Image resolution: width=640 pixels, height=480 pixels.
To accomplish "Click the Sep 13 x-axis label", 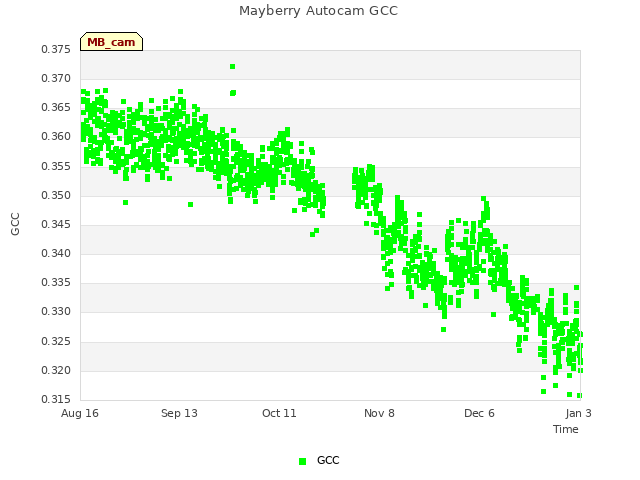I will click(179, 413).
